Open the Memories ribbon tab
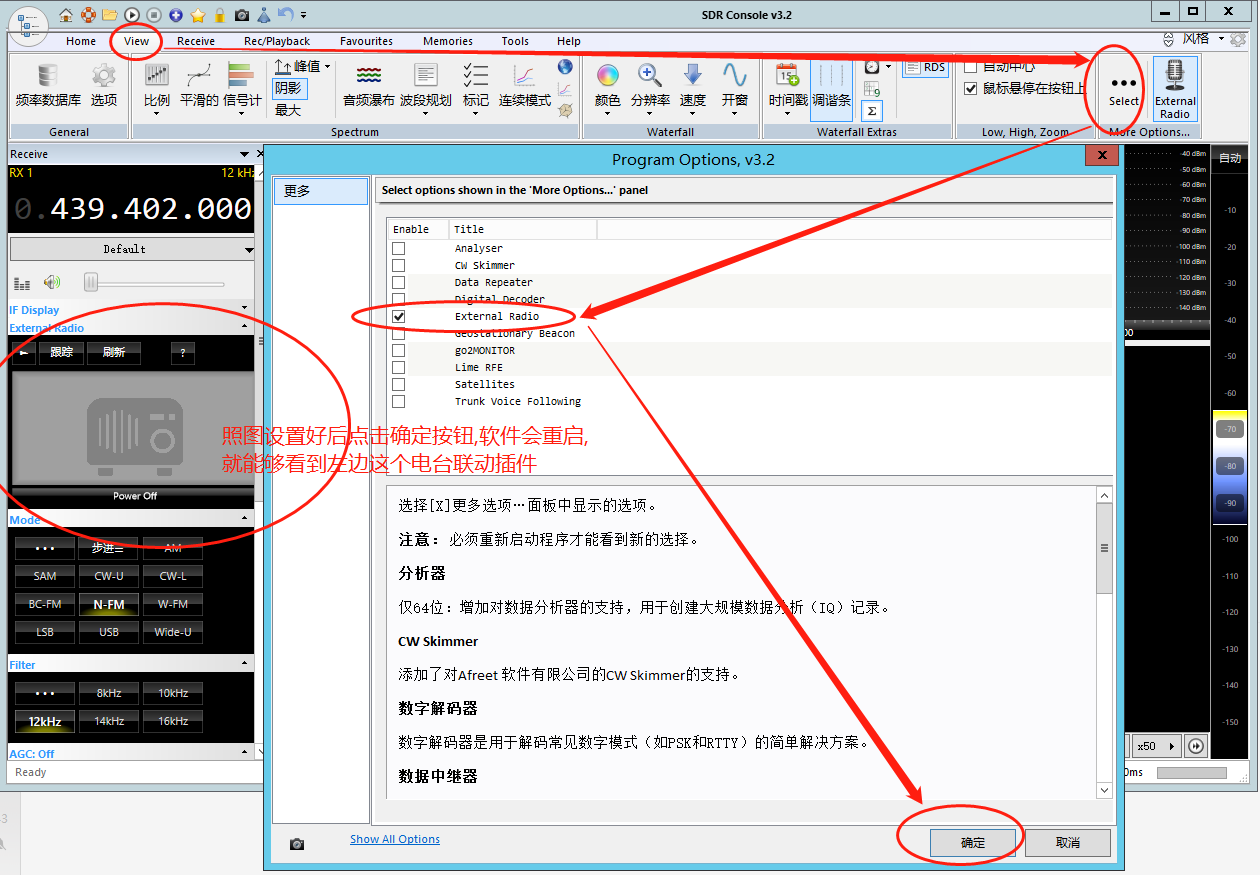 448,41
